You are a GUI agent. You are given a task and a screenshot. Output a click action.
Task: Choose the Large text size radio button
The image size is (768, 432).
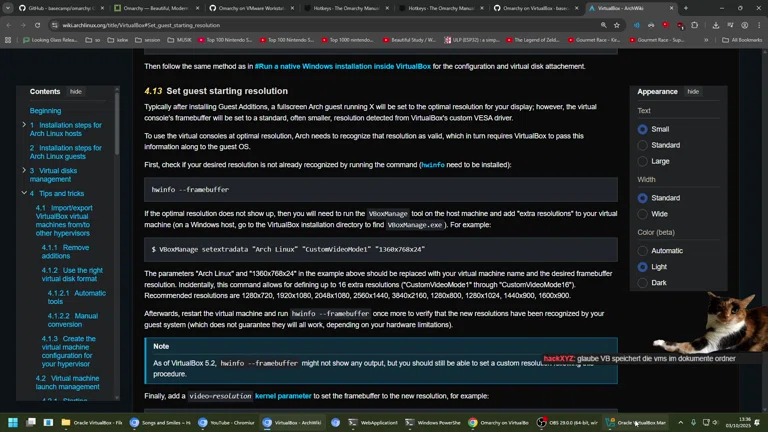(x=643, y=161)
